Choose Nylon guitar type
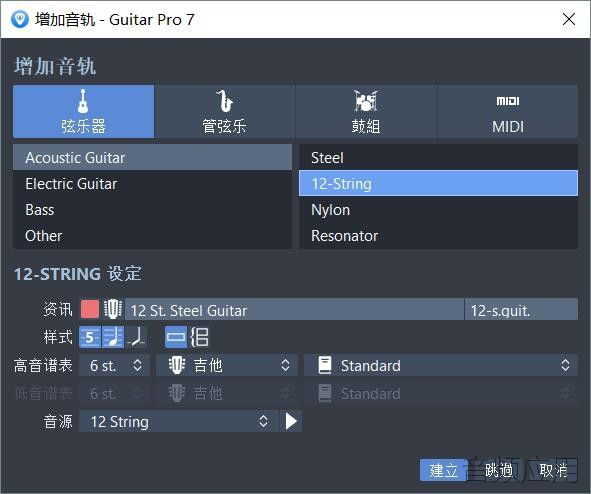Viewport: 591px width, 494px height. click(438, 210)
